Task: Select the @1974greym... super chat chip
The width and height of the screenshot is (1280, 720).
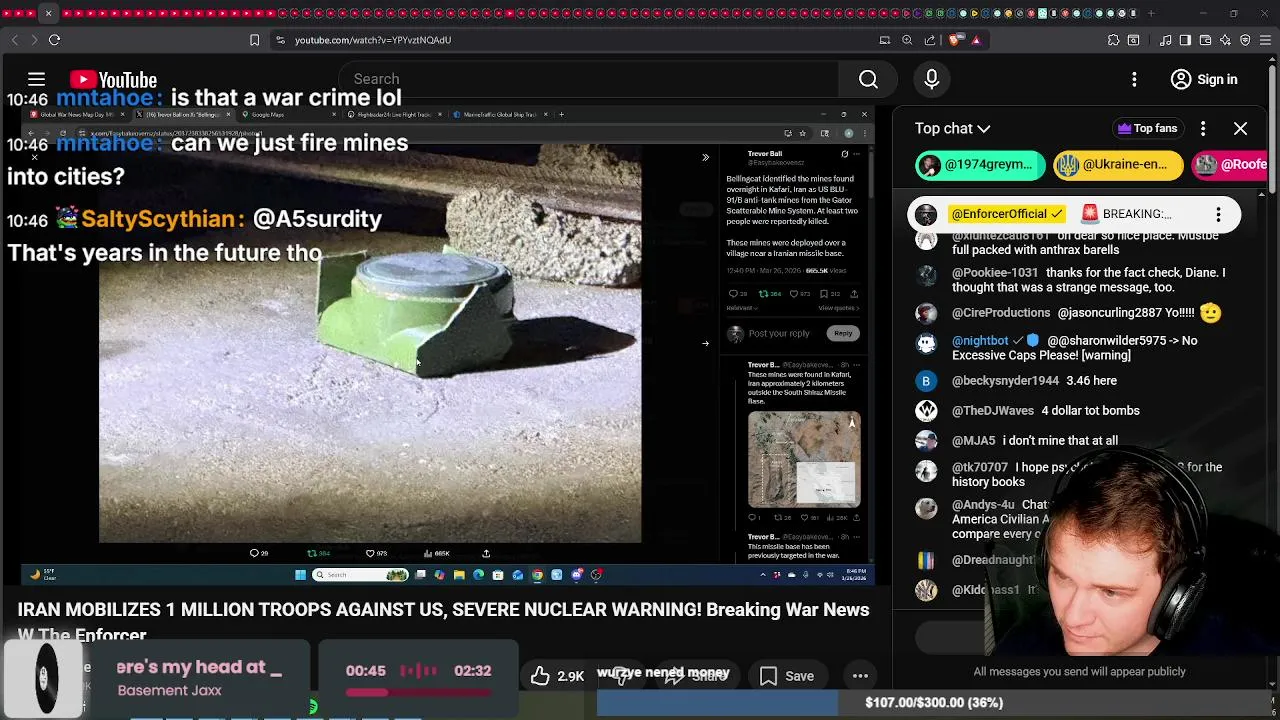Action: point(980,165)
